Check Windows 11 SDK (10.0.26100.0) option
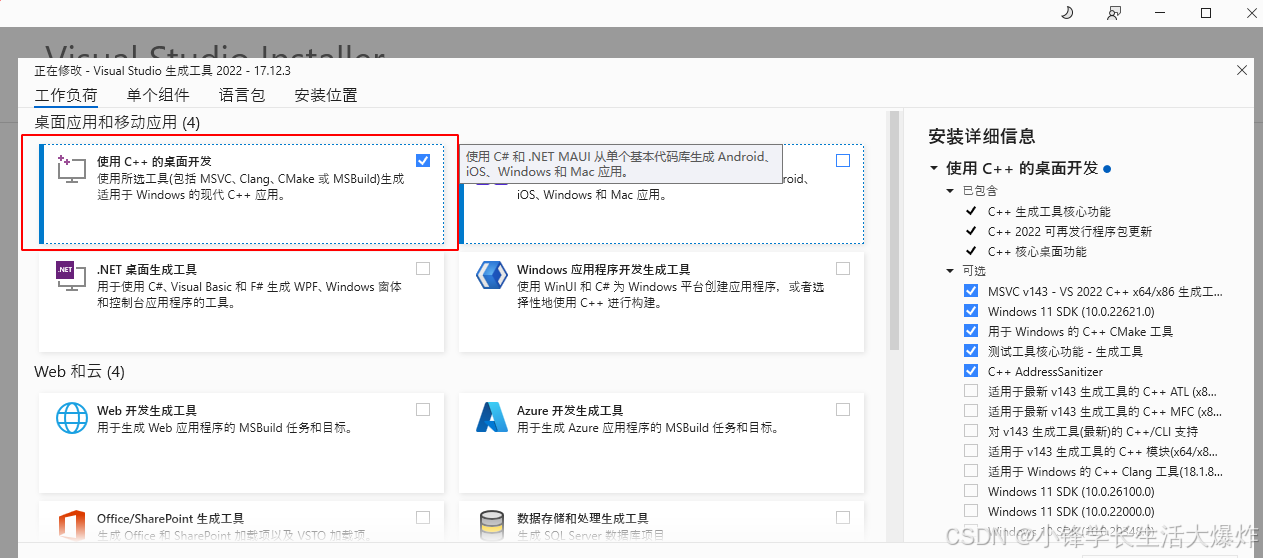This screenshot has width=1263, height=558. click(x=971, y=491)
